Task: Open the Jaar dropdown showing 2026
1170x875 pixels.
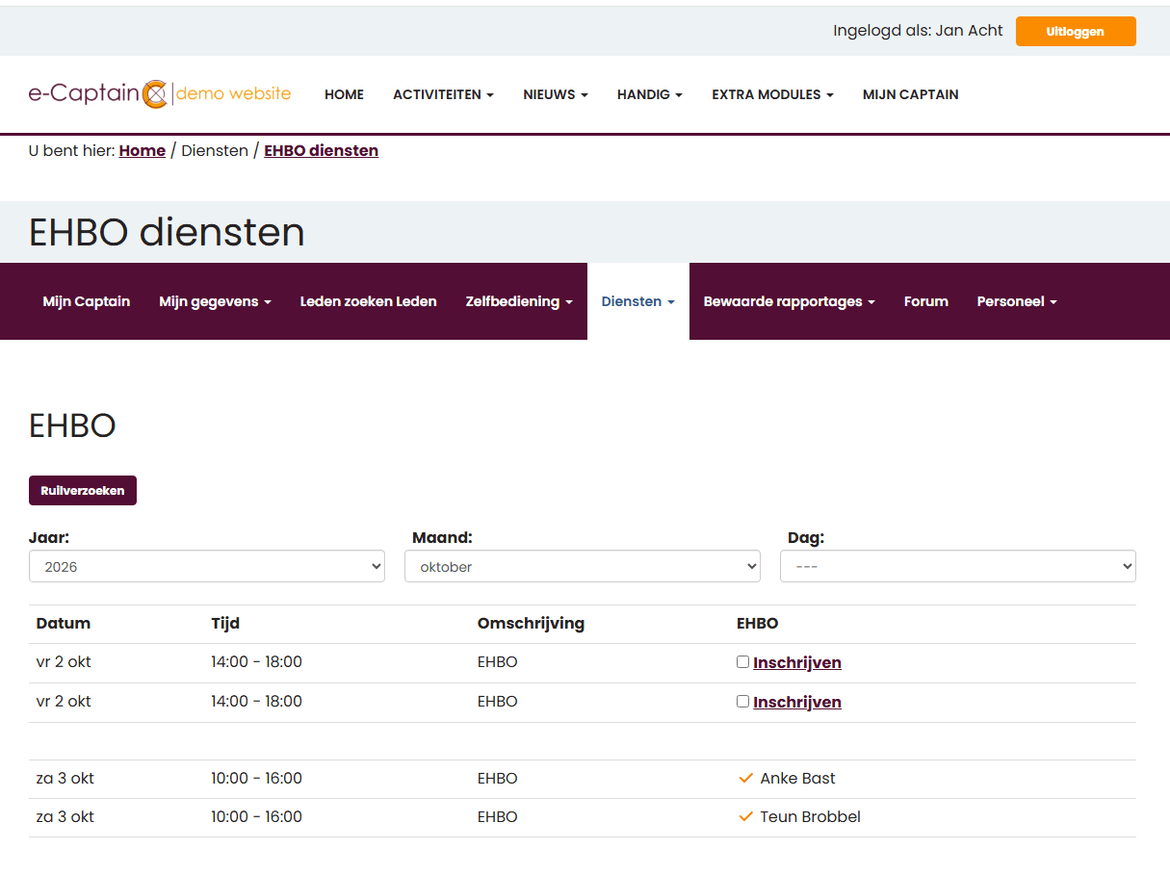Action: pyautogui.click(x=207, y=566)
